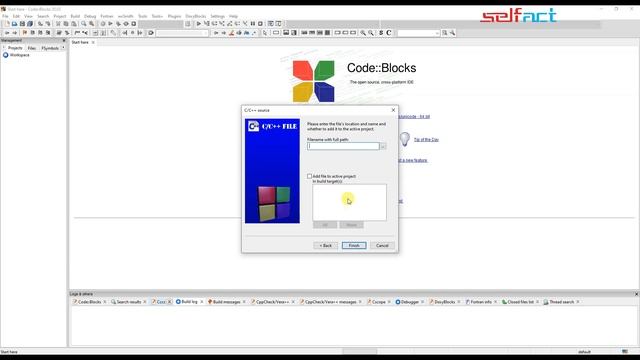Image resolution: width=640 pixels, height=360 pixels.
Task: Click the Stop debugger icon
Action: pos(260,24)
